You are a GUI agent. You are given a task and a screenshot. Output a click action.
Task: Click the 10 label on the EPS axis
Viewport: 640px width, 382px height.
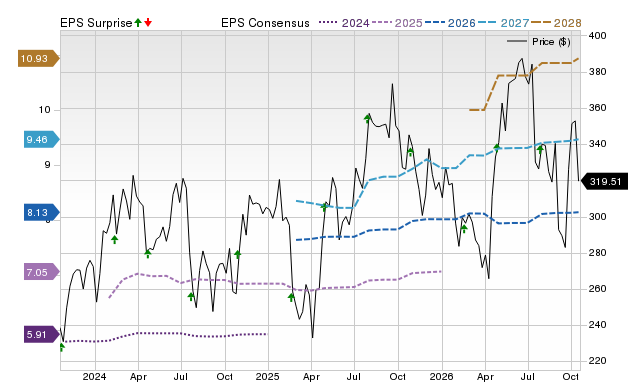(x=44, y=109)
